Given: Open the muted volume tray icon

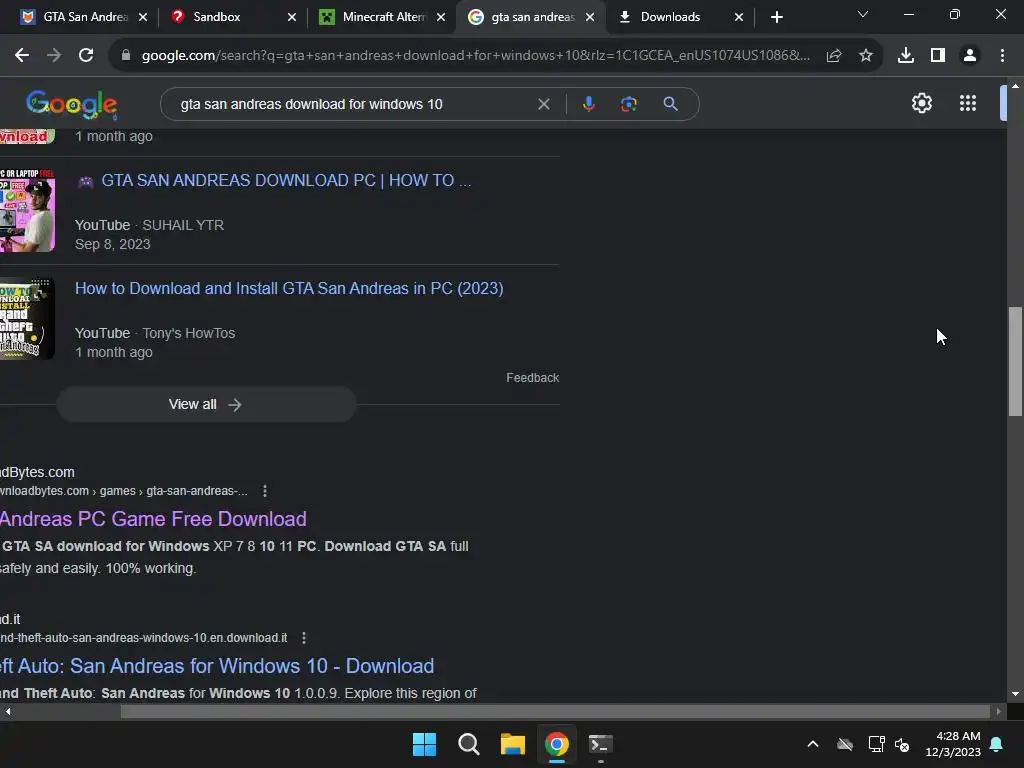Looking at the screenshot, I should [x=902, y=744].
